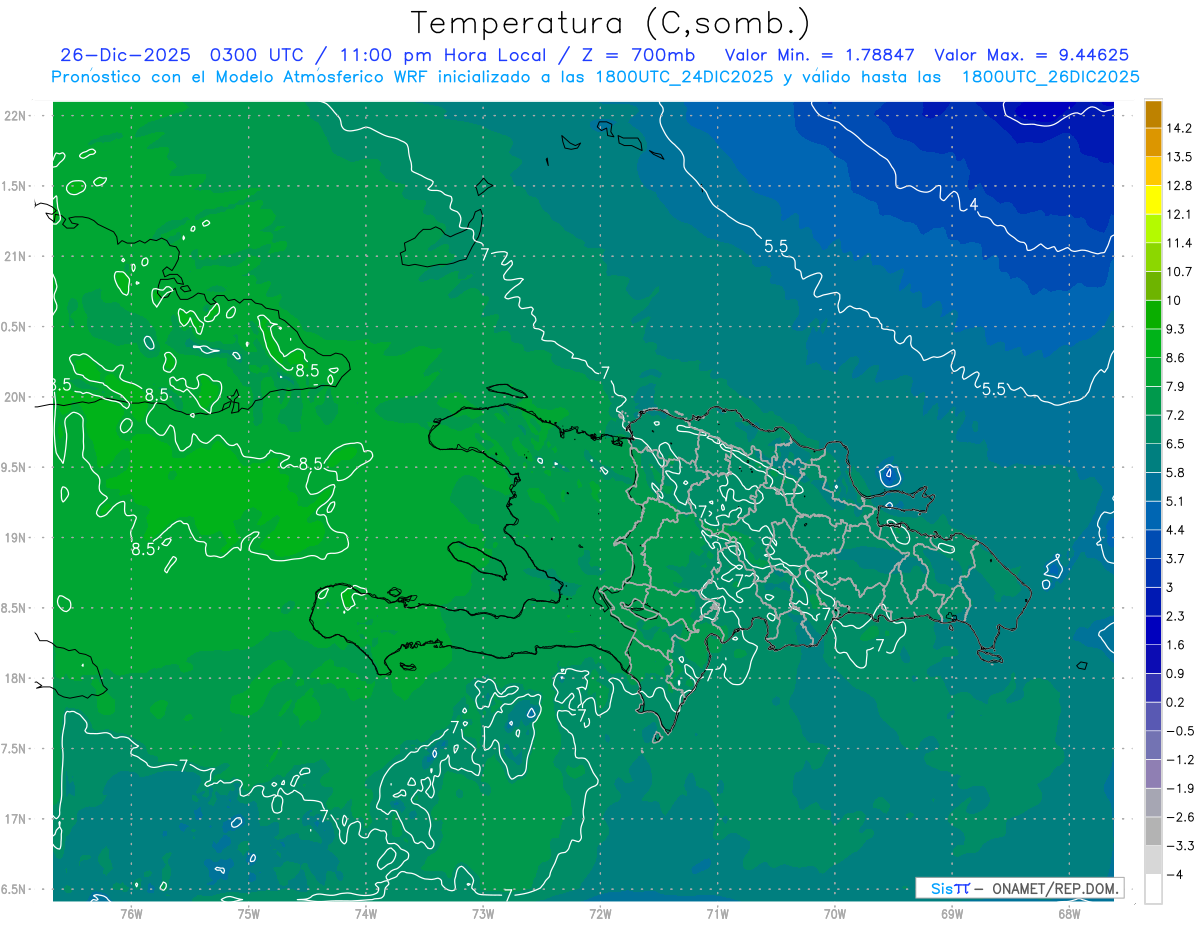This screenshot has width=1200, height=927.
Task: Click colorbar label '8.6'
Action: click(x=1177, y=358)
